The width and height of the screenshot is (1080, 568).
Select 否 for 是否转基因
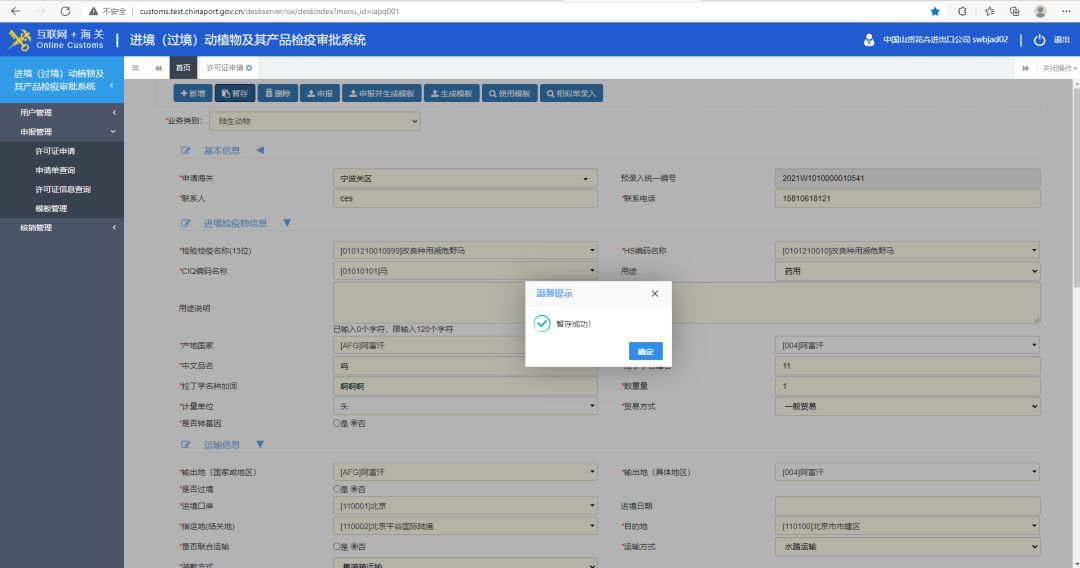pyautogui.click(x=354, y=423)
